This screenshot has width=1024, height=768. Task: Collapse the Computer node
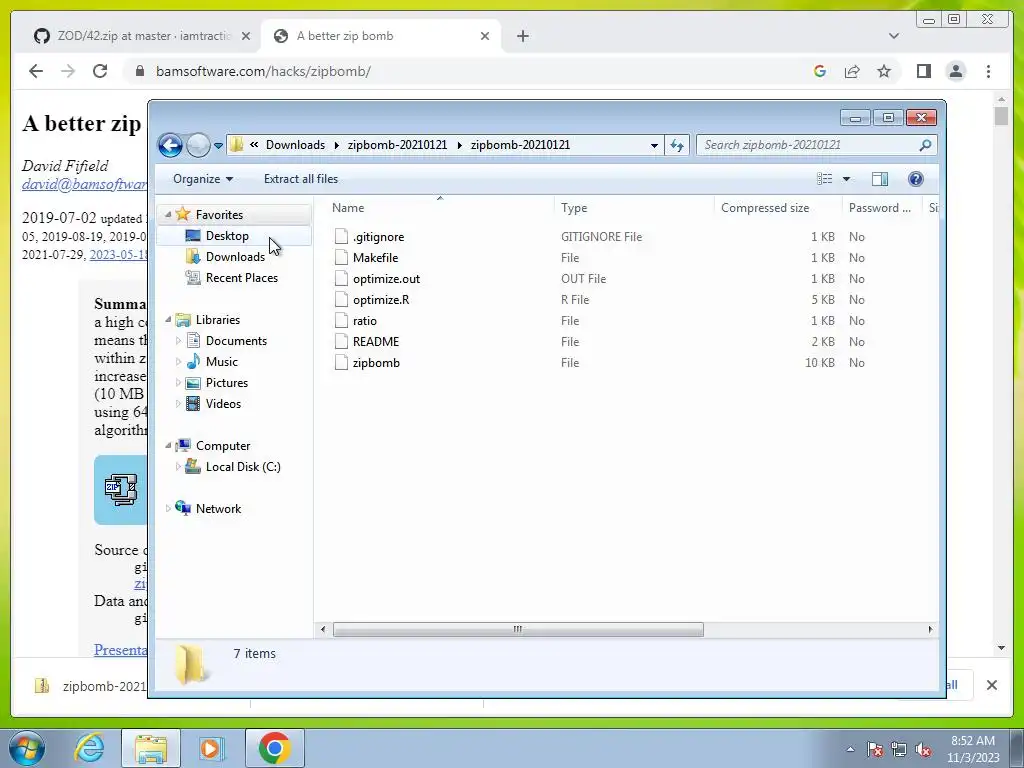coord(168,445)
